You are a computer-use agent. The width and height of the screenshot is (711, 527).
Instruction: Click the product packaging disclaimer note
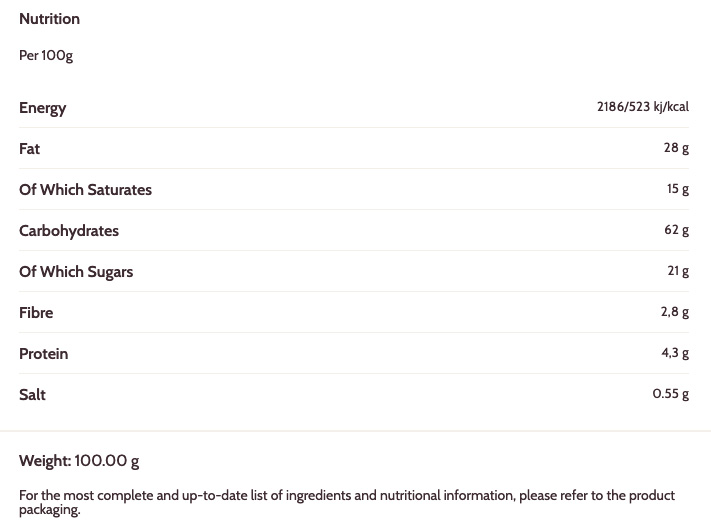pyautogui.click(x=346, y=502)
